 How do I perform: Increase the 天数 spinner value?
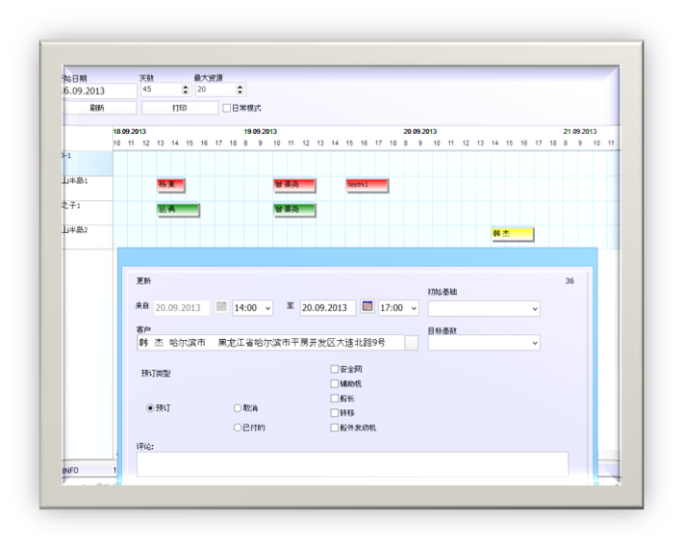click(185, 86)
